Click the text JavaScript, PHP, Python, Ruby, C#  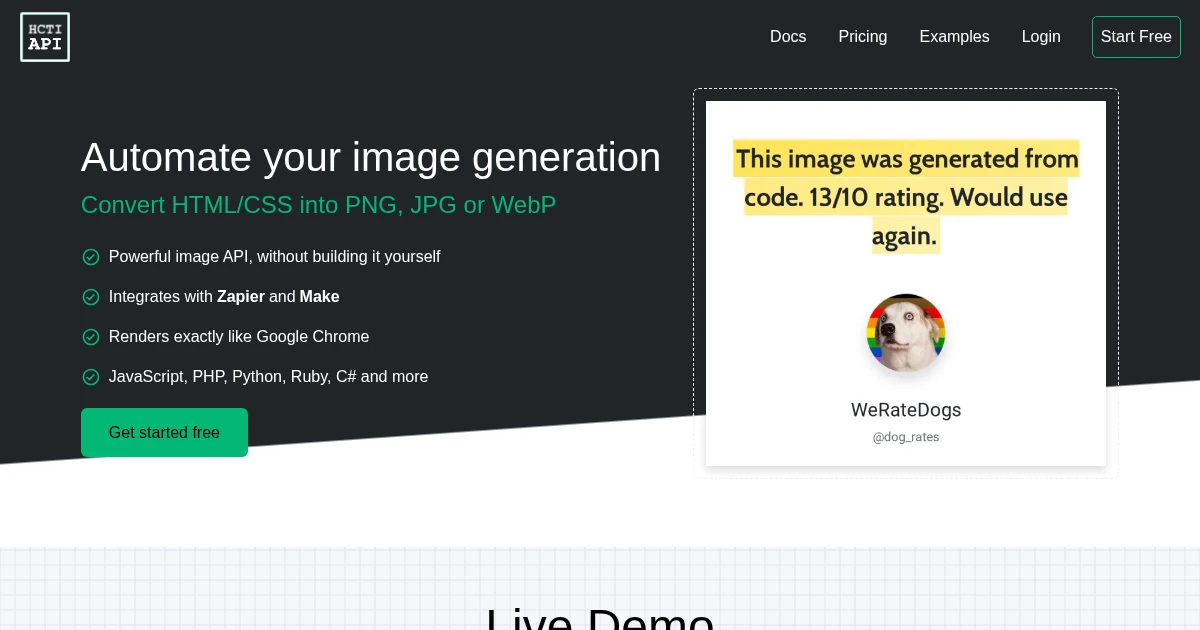point(268,377)
